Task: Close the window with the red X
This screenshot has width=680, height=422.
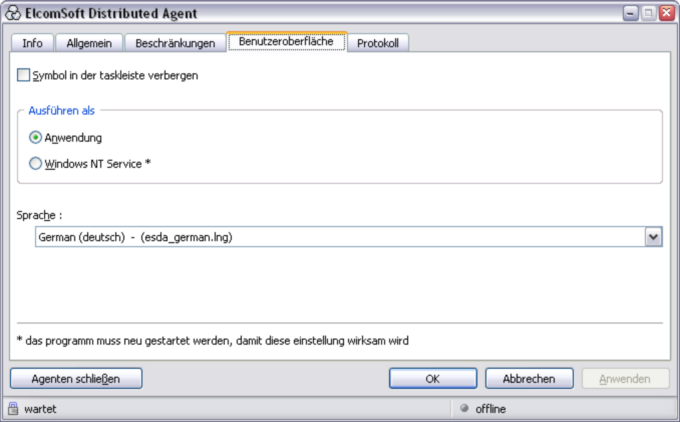Action: 667,13
